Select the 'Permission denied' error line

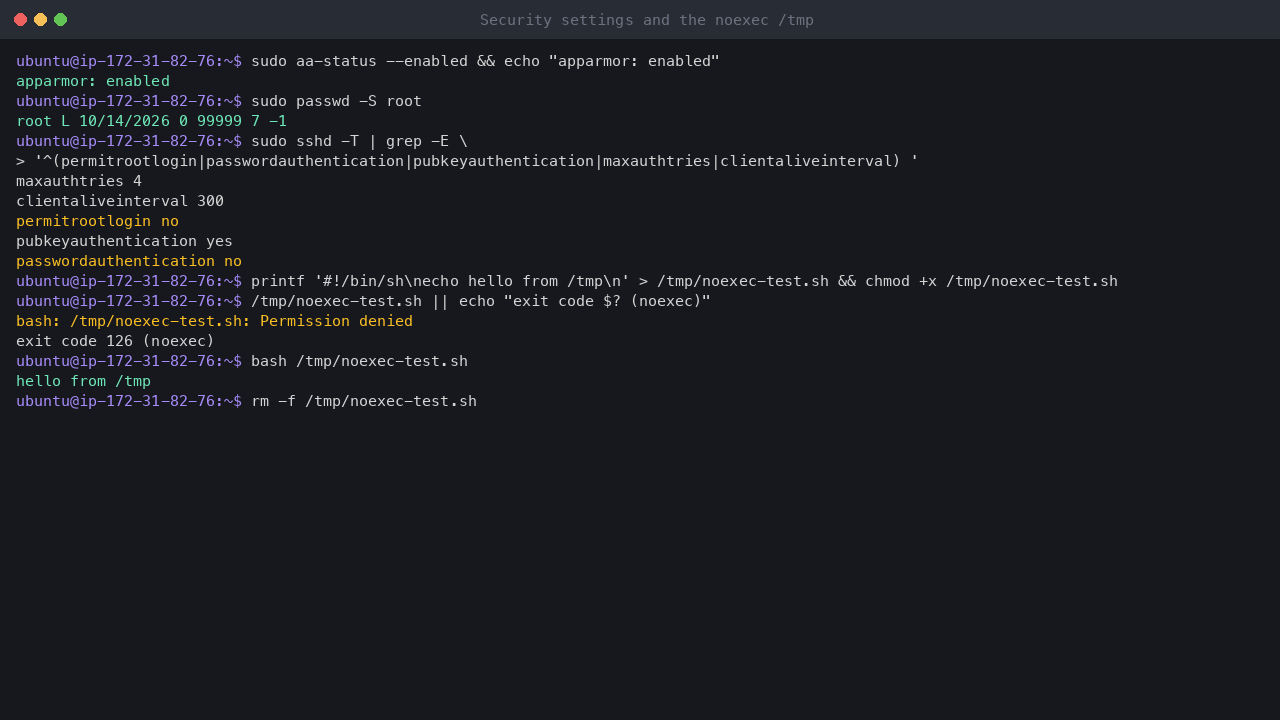214,321
